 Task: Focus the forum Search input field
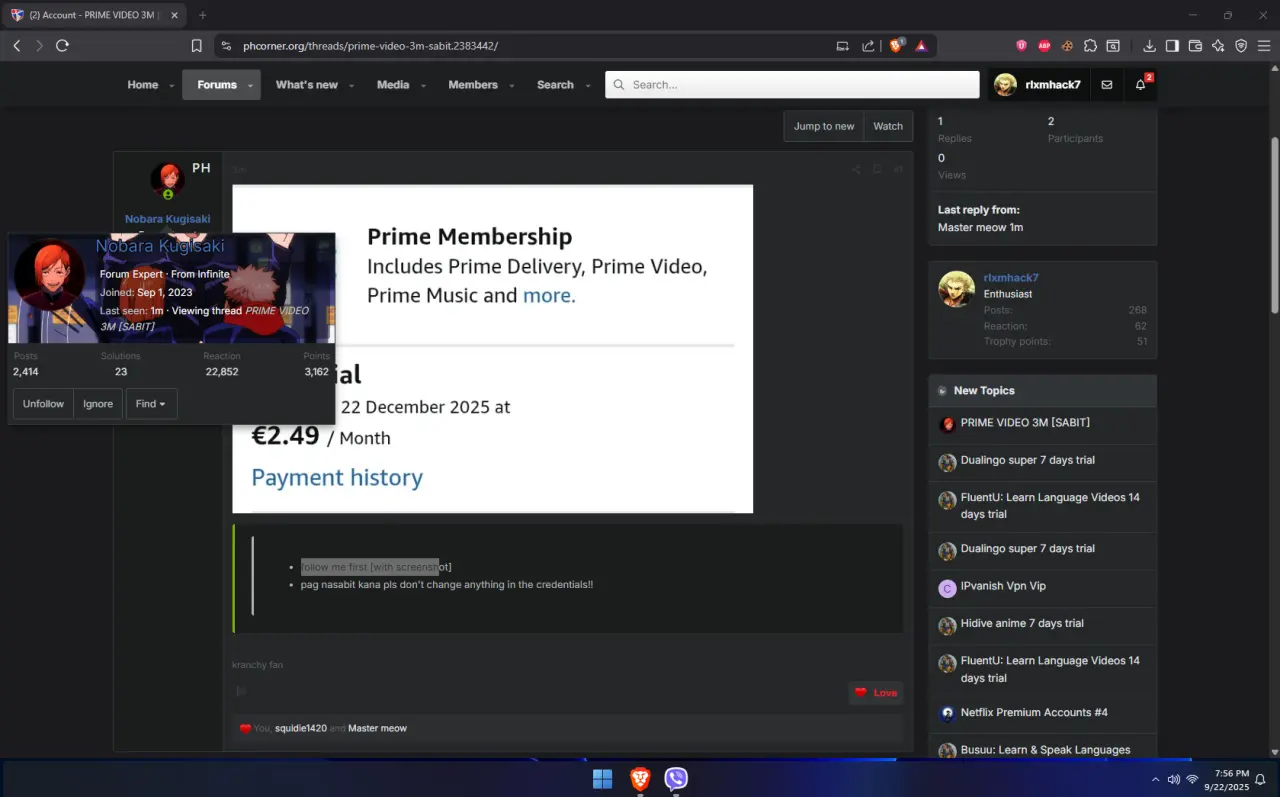pos(792,85)
